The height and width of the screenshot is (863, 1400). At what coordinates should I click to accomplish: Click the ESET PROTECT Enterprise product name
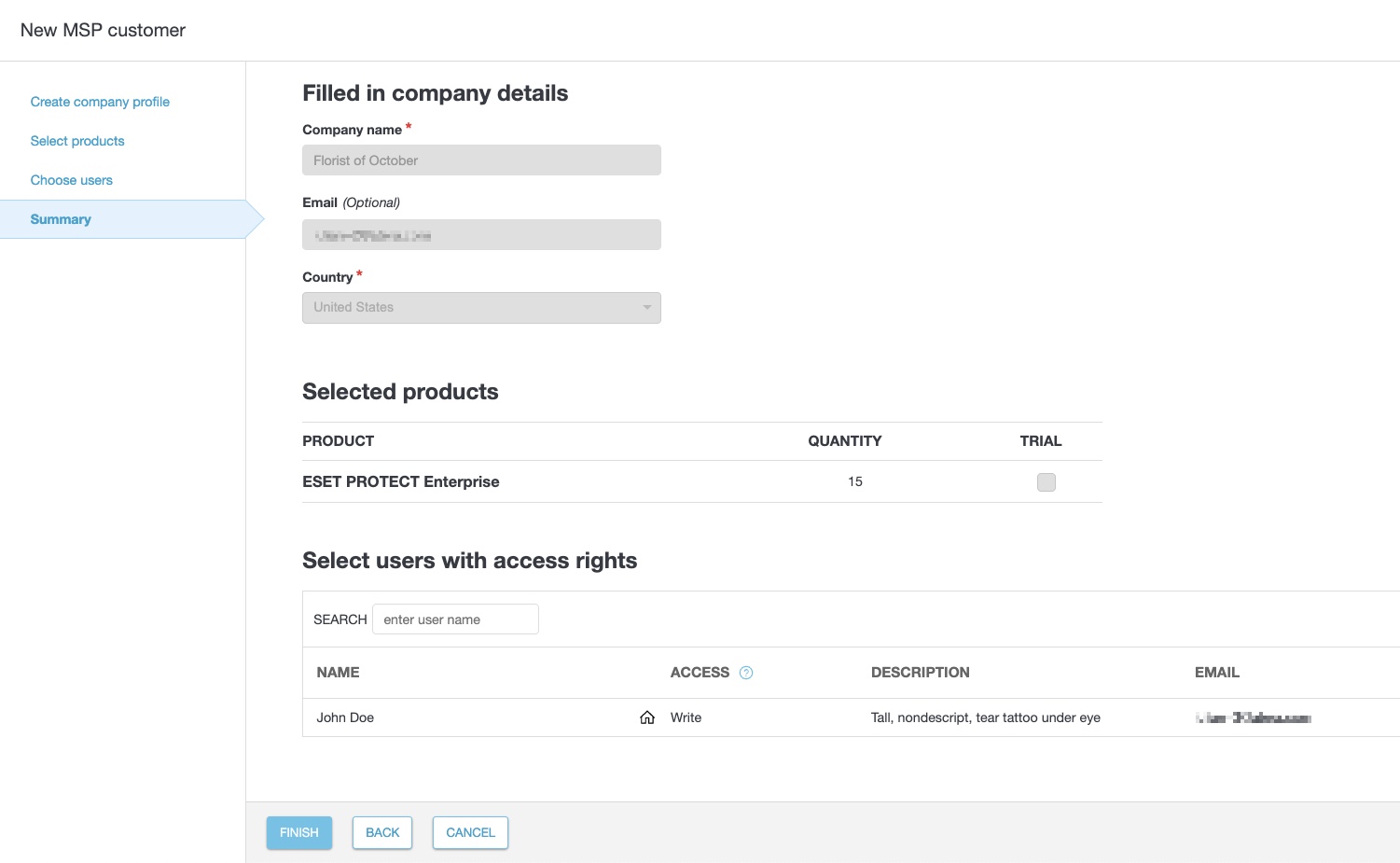[x=401, y=481]
